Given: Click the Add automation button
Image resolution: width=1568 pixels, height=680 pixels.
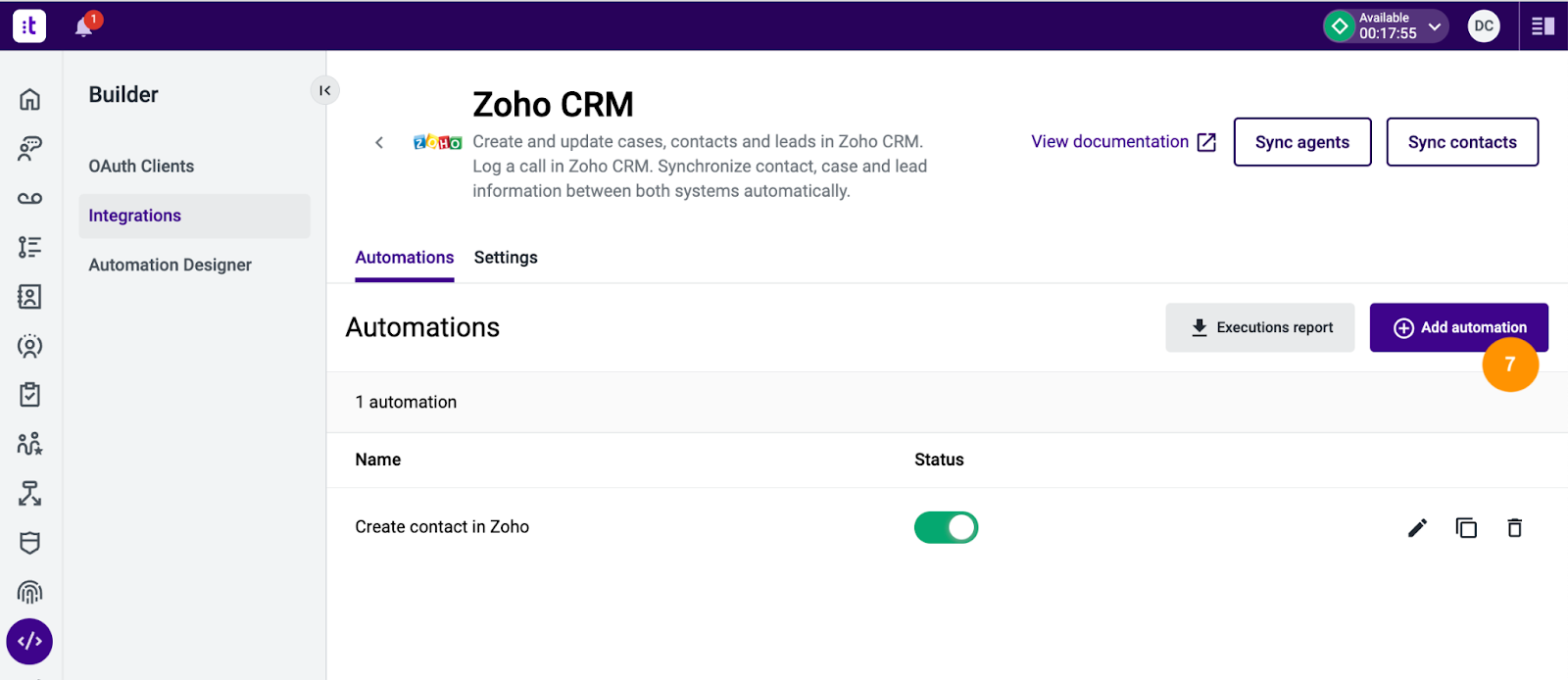Looking at the screenshot, I should point(1459,327).
